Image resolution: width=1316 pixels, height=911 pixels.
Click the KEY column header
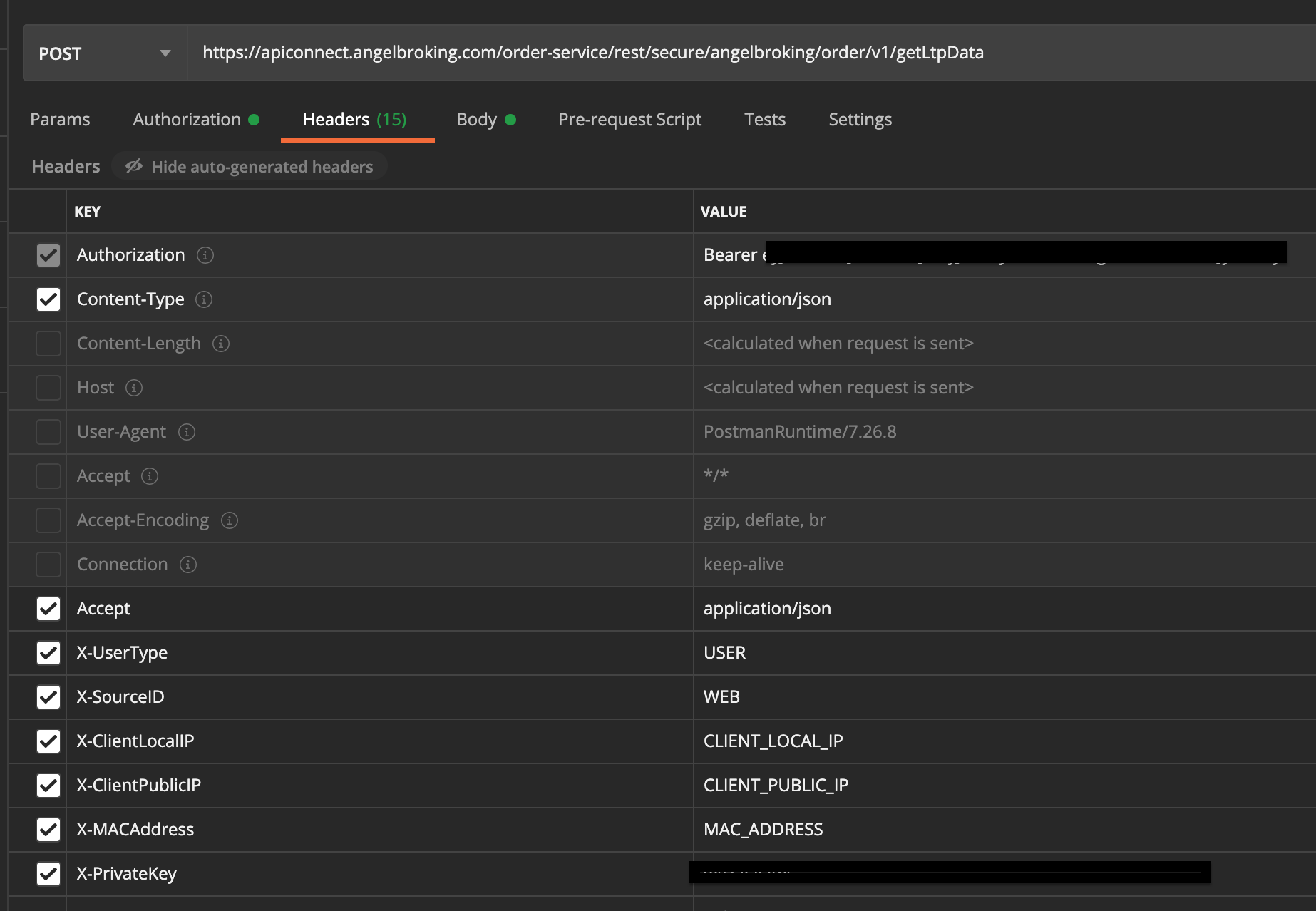[x=87, y=212]
